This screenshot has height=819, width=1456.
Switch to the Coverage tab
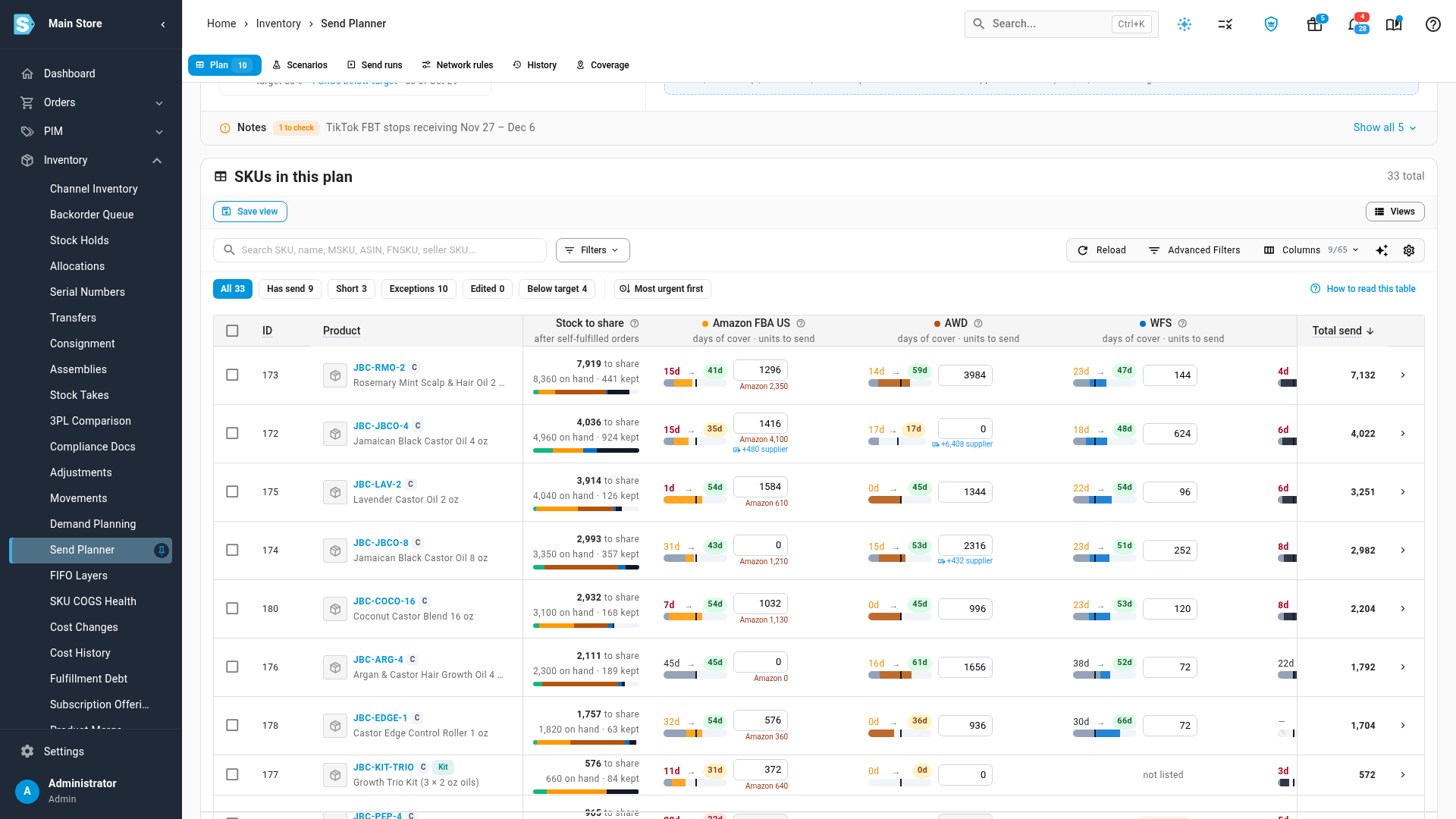pyautogui.click(x=603, y=65)
